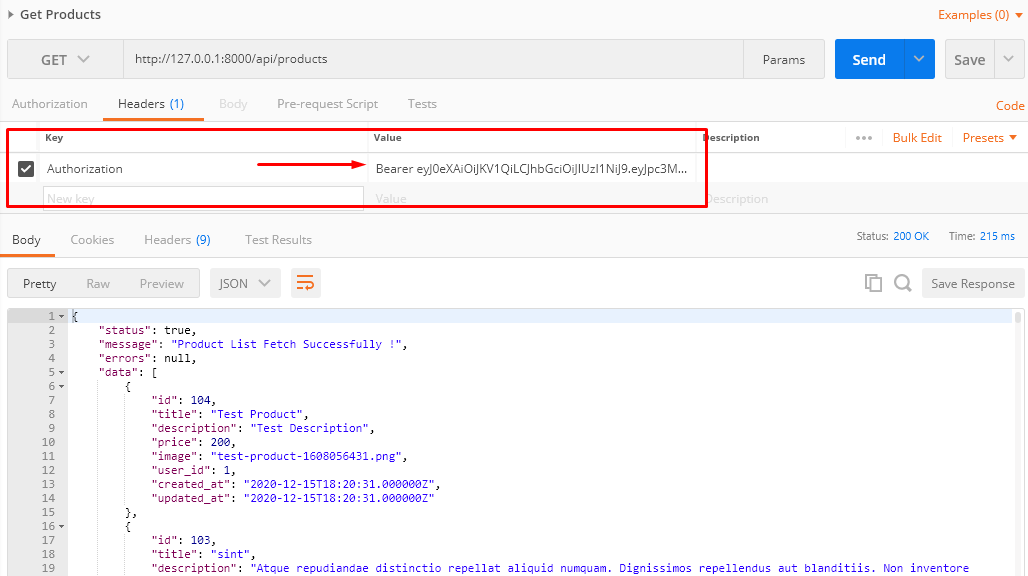Click the Authorization key cell
Image resolution: width=1028 pixels, height=576 pixels.
pos(203,168)
